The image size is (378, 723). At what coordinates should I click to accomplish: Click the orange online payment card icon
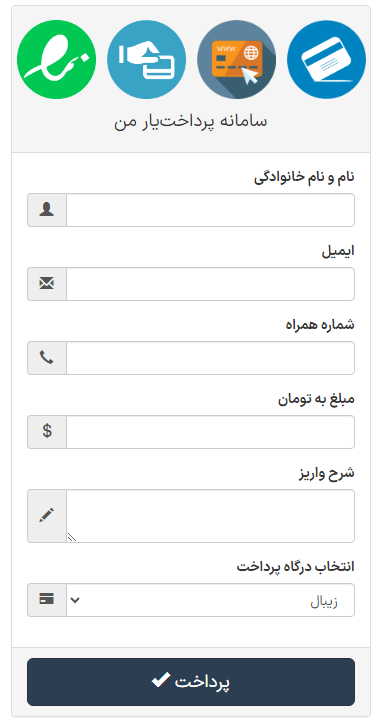coord(236,59)
